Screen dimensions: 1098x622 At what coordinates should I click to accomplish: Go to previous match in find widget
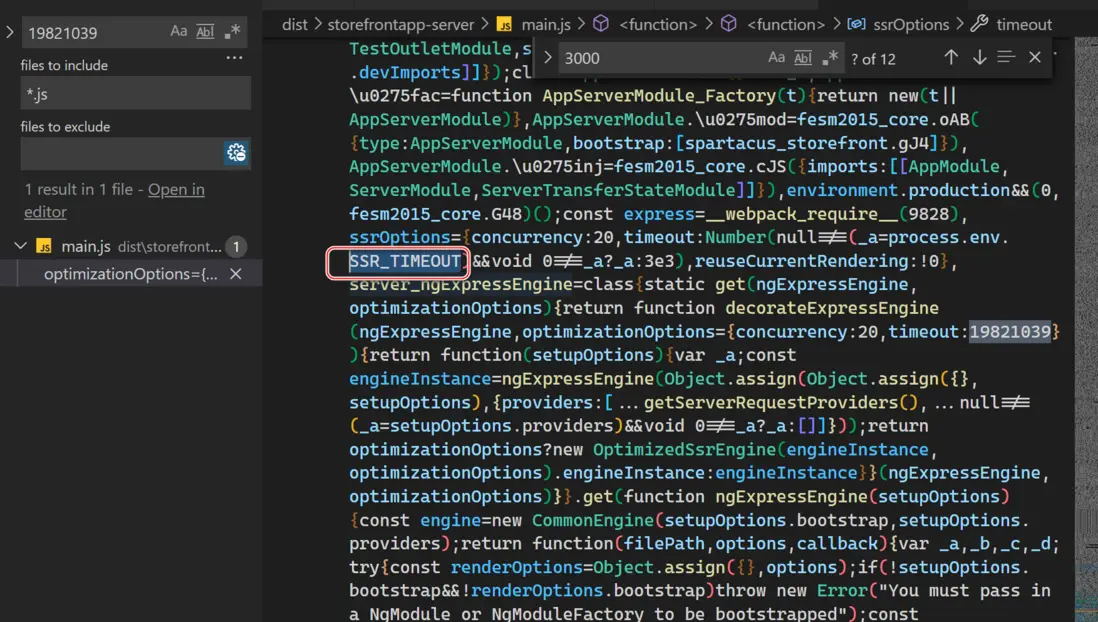[950, 57]
